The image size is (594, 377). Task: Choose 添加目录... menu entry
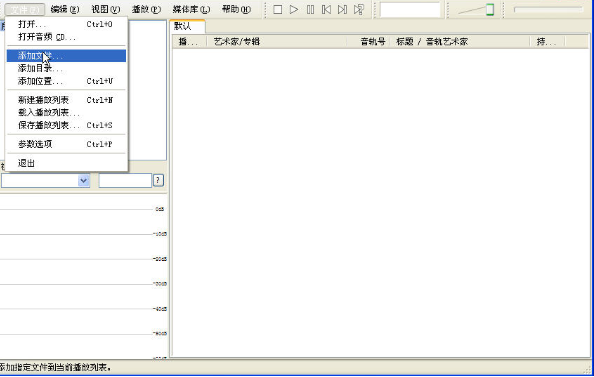[x=66, y=69]
